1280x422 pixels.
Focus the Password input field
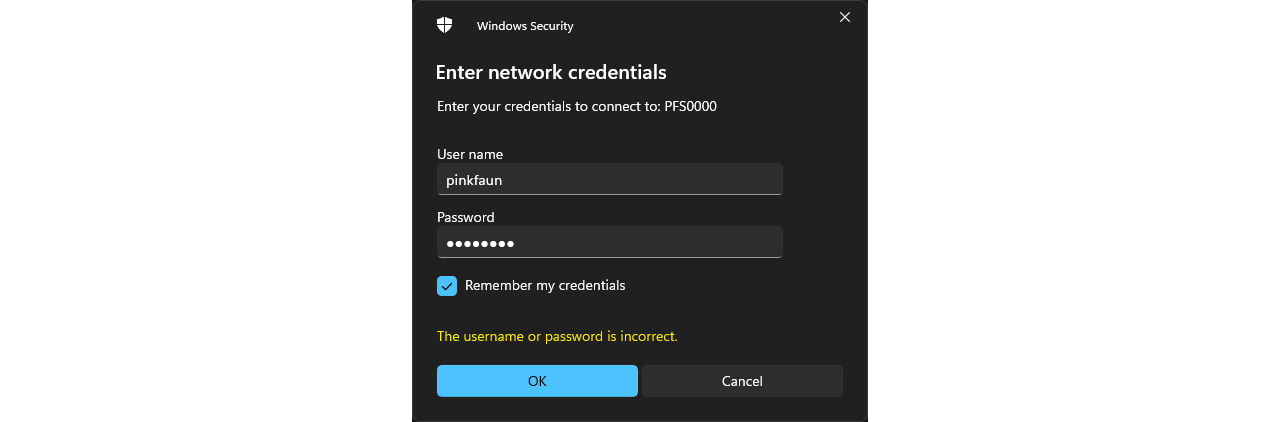tap(610, 243)
